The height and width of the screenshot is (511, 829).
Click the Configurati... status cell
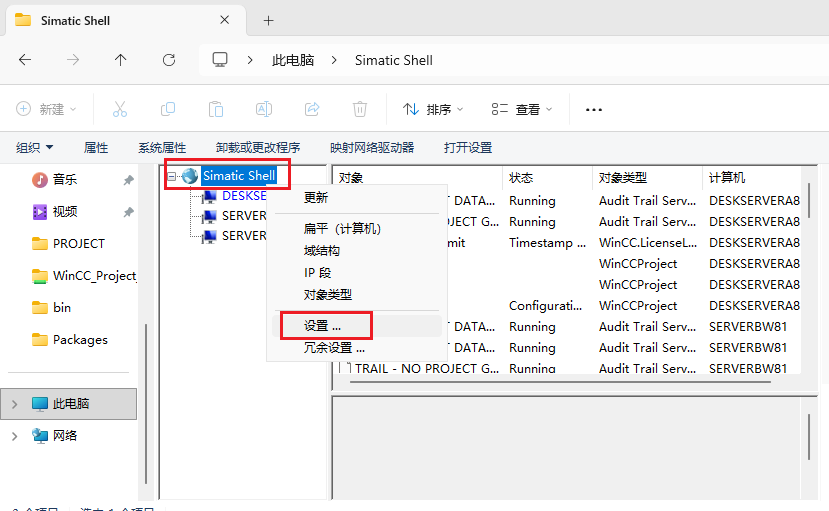(x=545, y=305)
